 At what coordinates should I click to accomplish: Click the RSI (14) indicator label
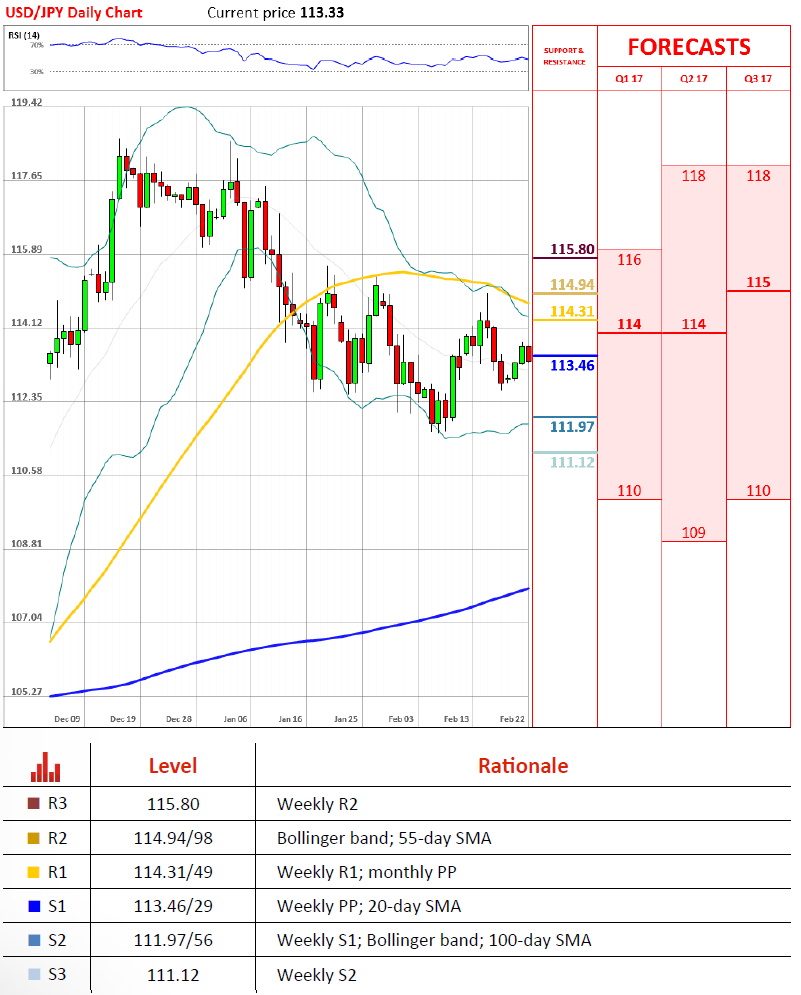(23, 36)
